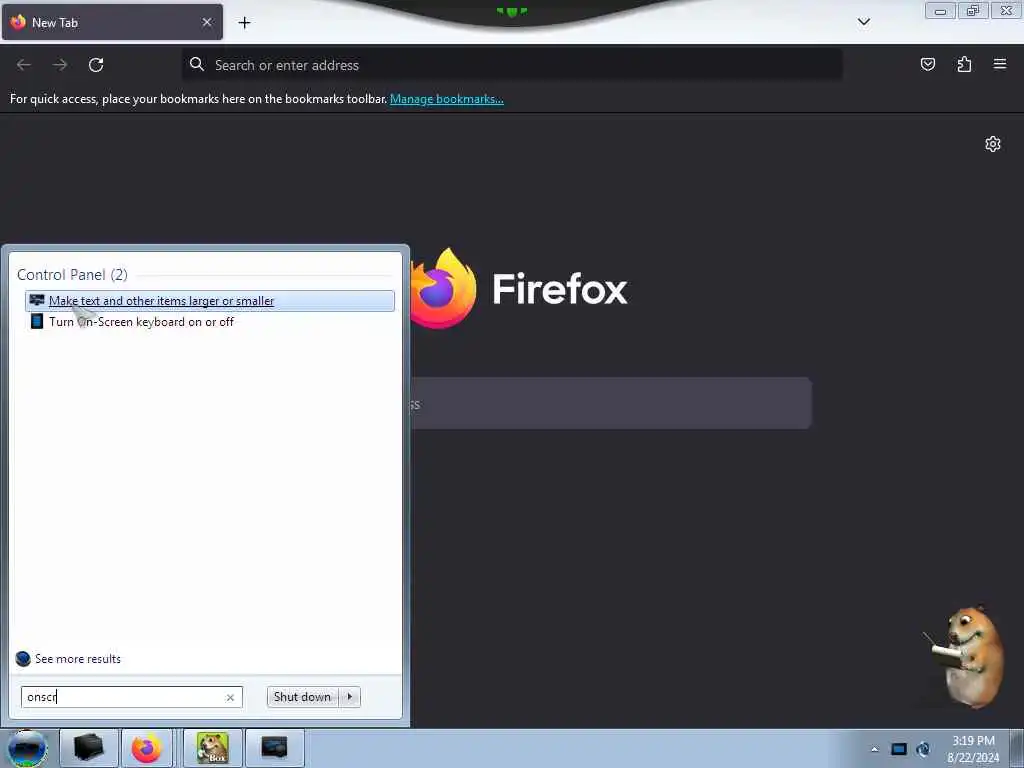1024x768 pixels.
Task: Click the tray network globe icon
Action: 923,749
